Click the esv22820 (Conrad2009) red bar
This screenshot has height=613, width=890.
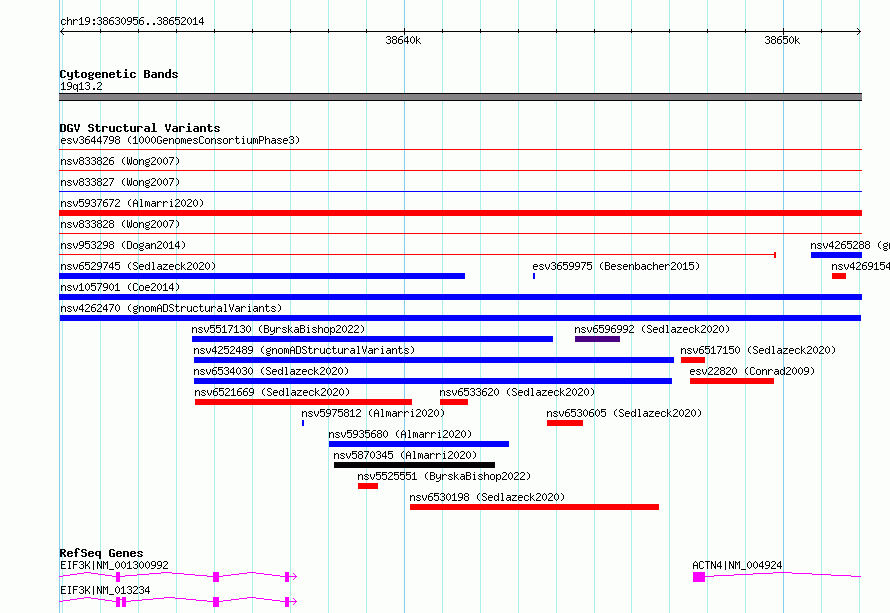(x=732, y=381)
